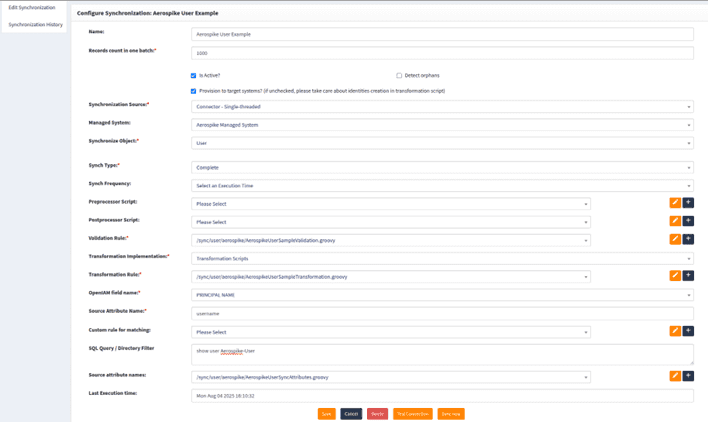Open the Synchronization Source dropdown
Image resolution: width=708 pixels, height=422 pixels.
(x=442, y=106)
